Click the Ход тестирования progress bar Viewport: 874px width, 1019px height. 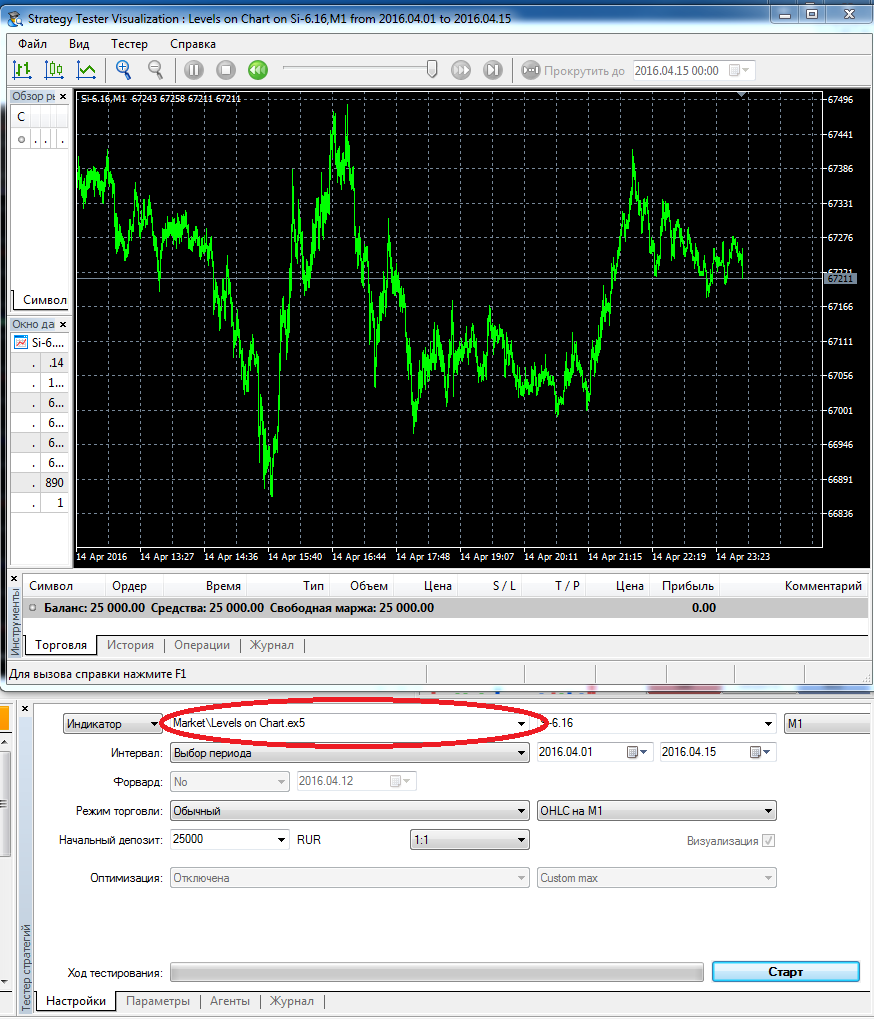437,972
